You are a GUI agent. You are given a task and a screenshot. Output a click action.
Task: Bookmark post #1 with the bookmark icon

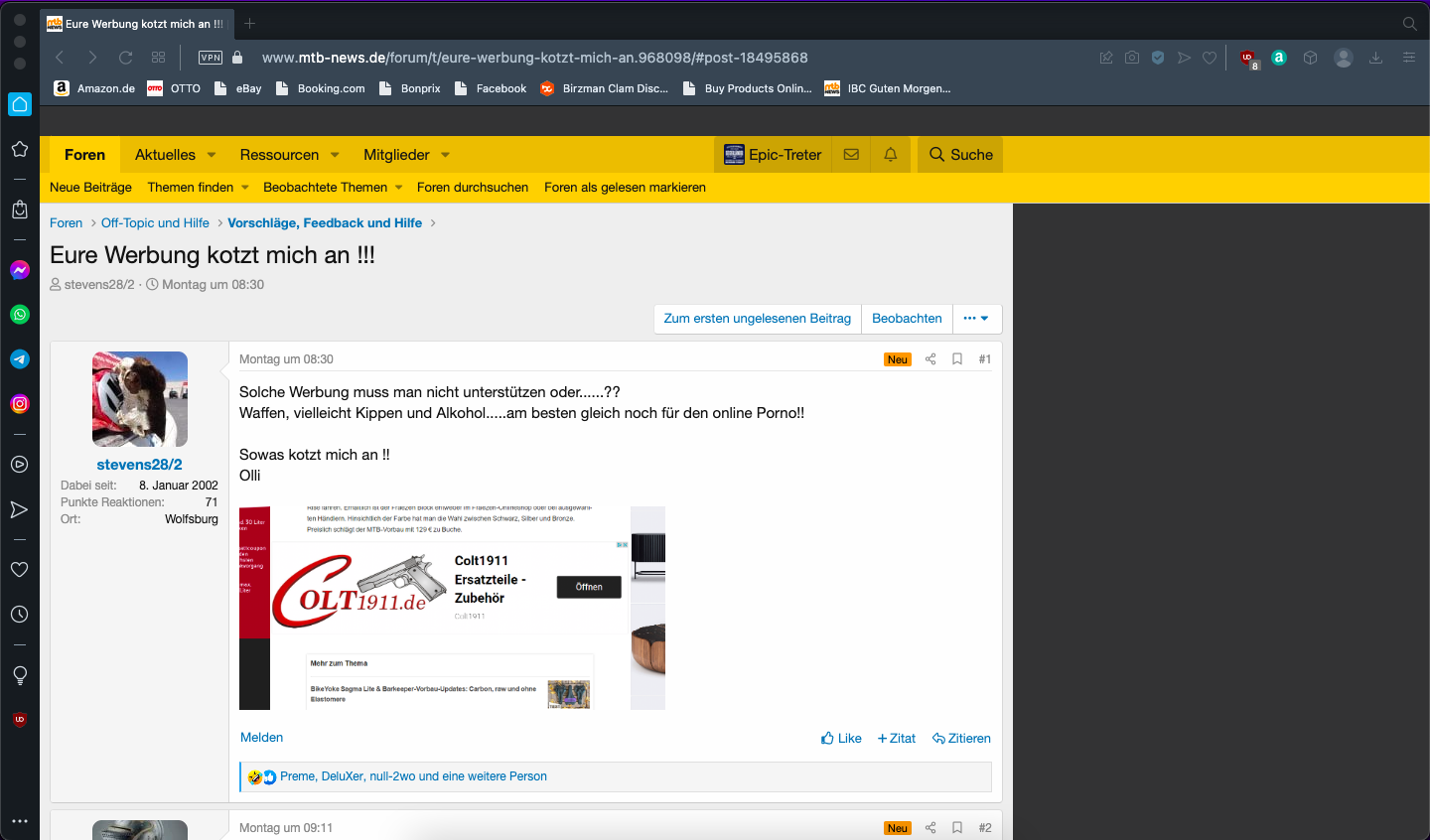pos(957,359)
